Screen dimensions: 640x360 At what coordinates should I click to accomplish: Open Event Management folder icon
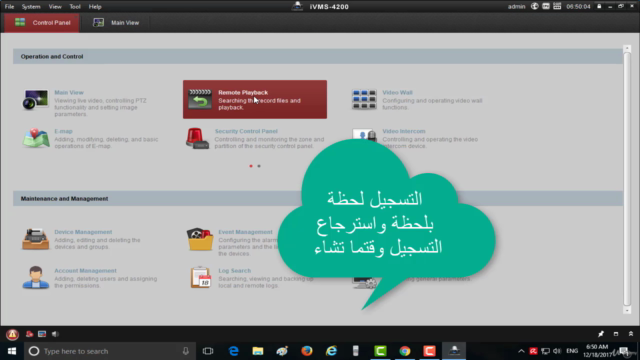point(200,239)
